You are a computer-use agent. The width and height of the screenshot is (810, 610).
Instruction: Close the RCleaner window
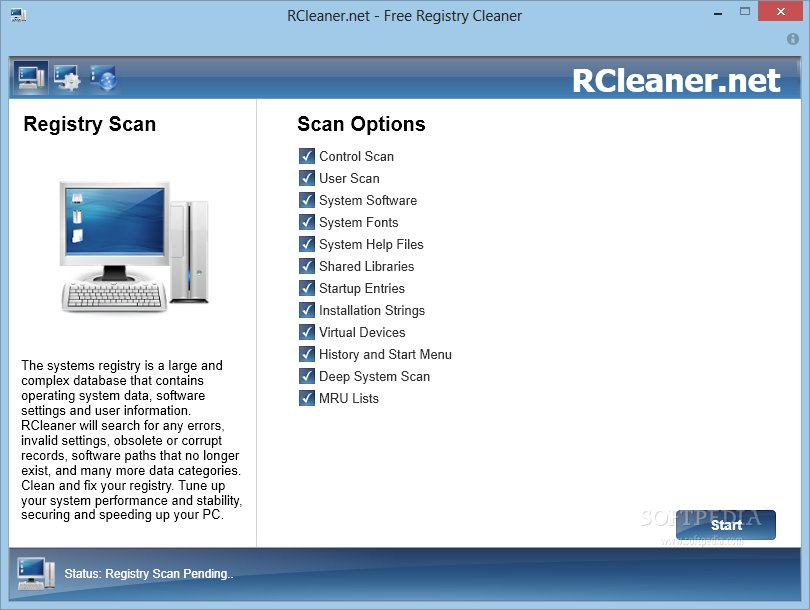point(781,11)
